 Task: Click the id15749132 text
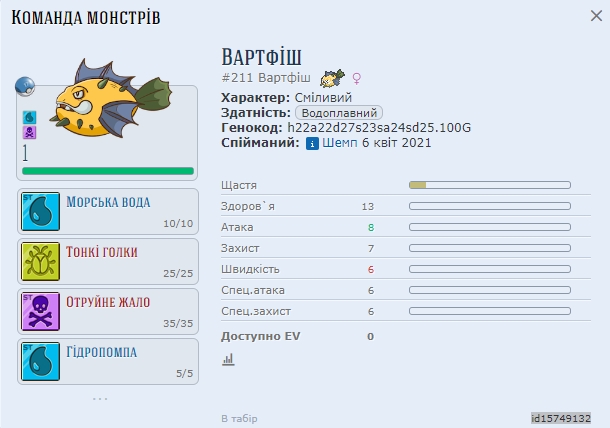561,418
